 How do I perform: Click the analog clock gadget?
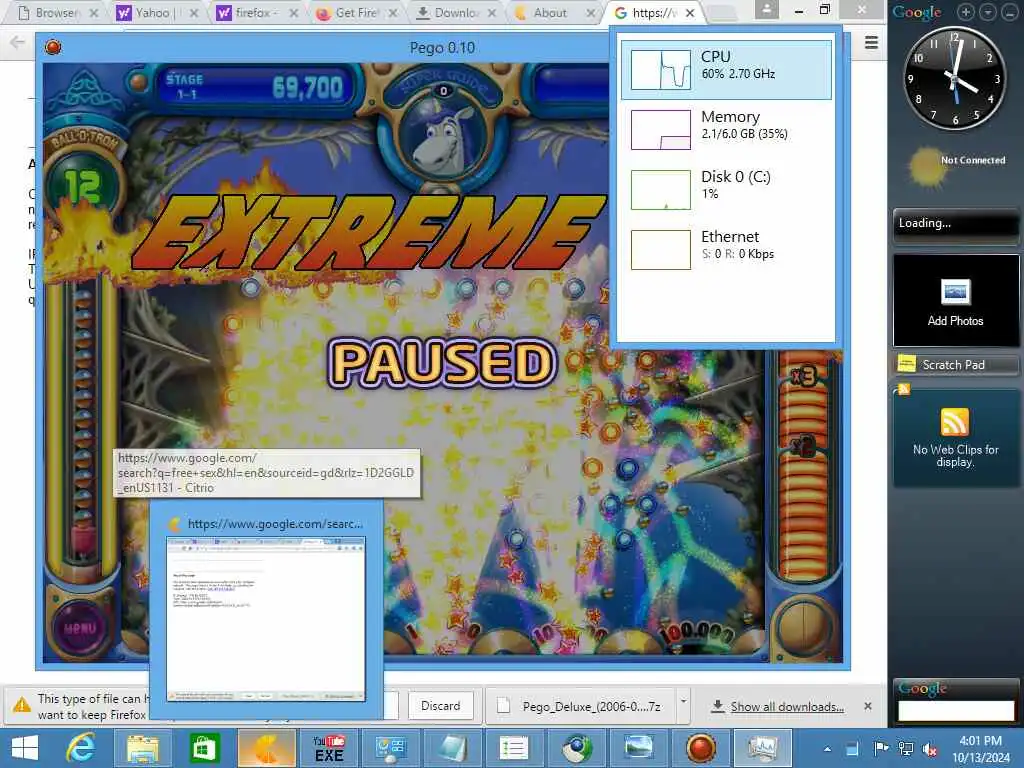[x=954, y=78]
